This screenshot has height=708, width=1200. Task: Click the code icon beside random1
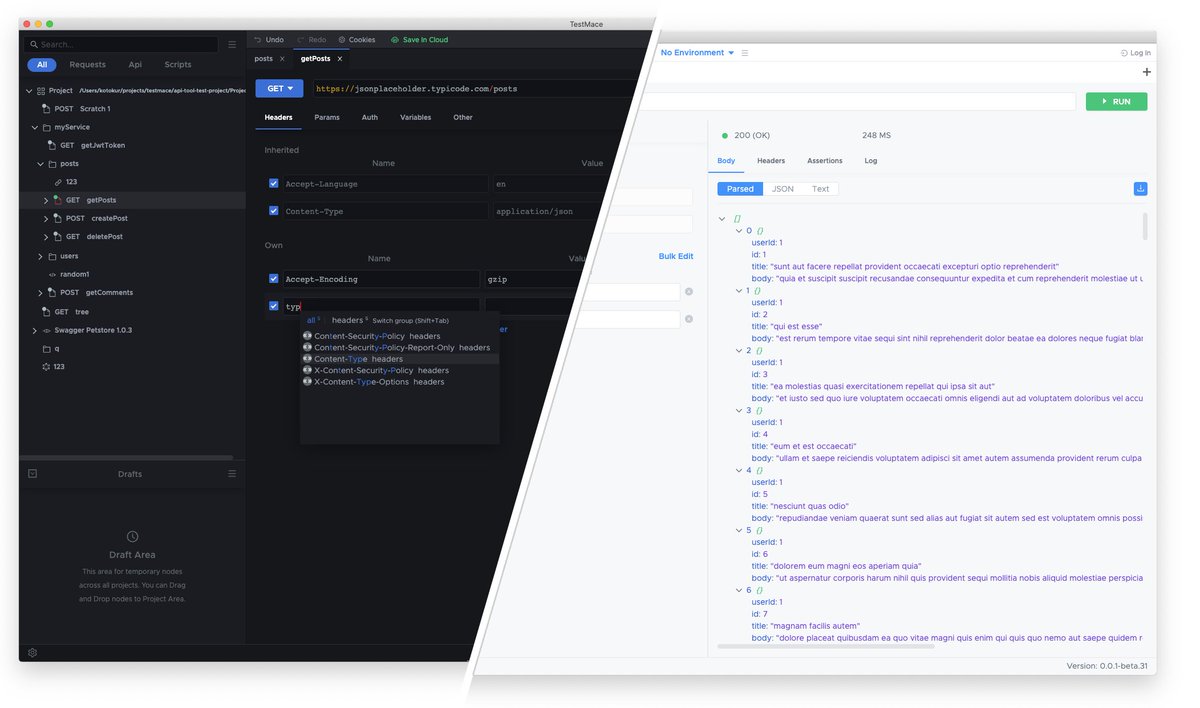tap(52, 274)
